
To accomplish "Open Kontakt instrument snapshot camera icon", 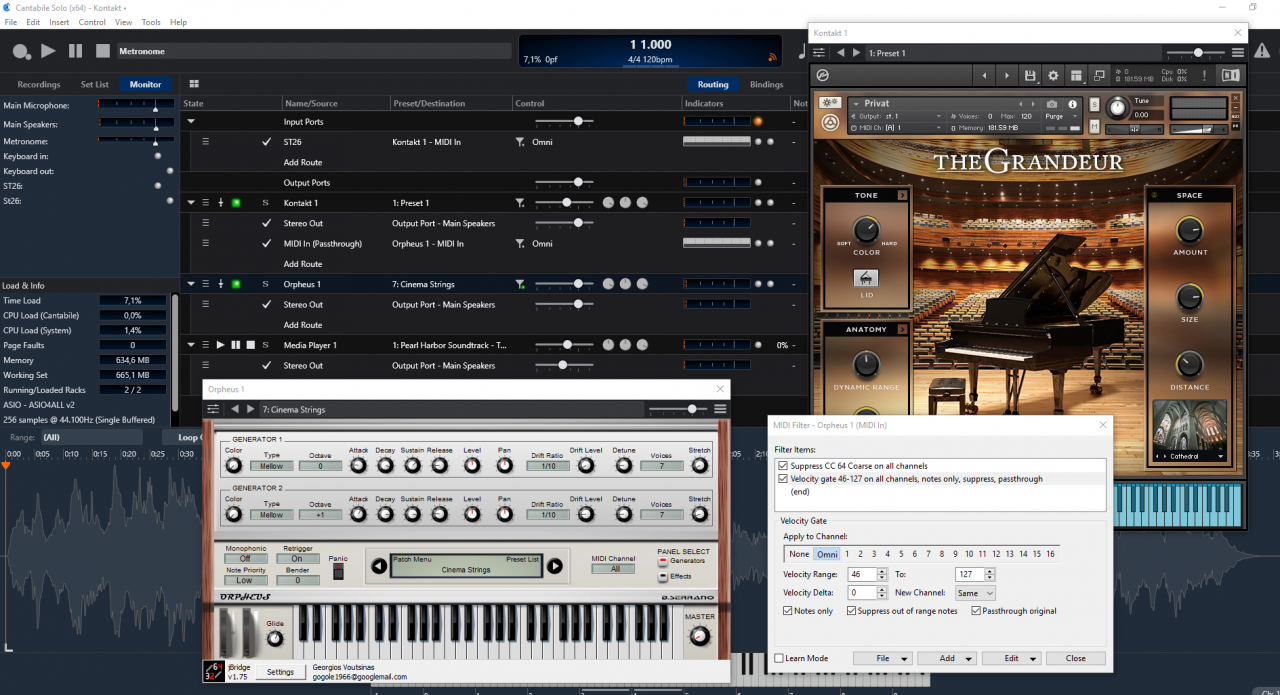I will pos(1052,104).
